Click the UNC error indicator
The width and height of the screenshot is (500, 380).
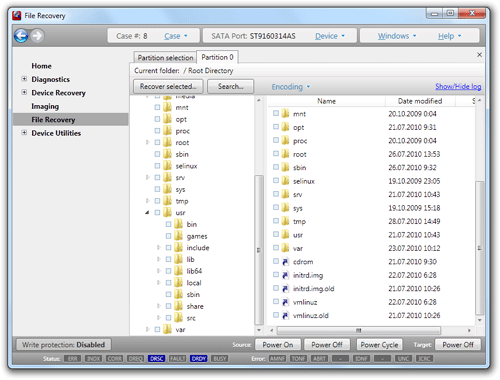(x=403, y=359)
